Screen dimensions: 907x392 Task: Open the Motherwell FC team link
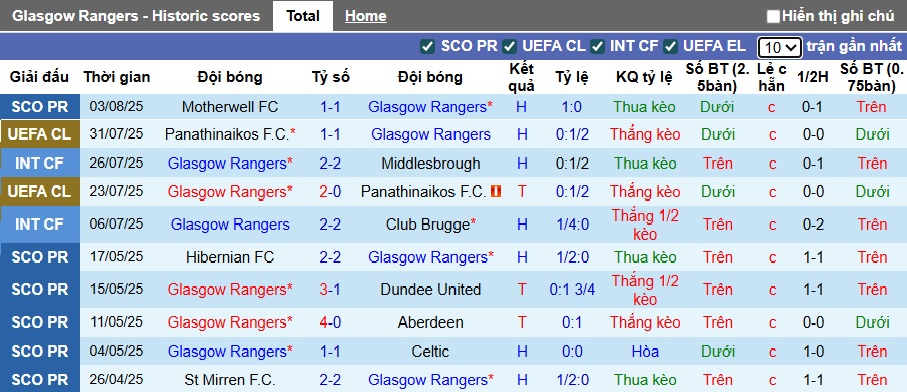[230, 107]
